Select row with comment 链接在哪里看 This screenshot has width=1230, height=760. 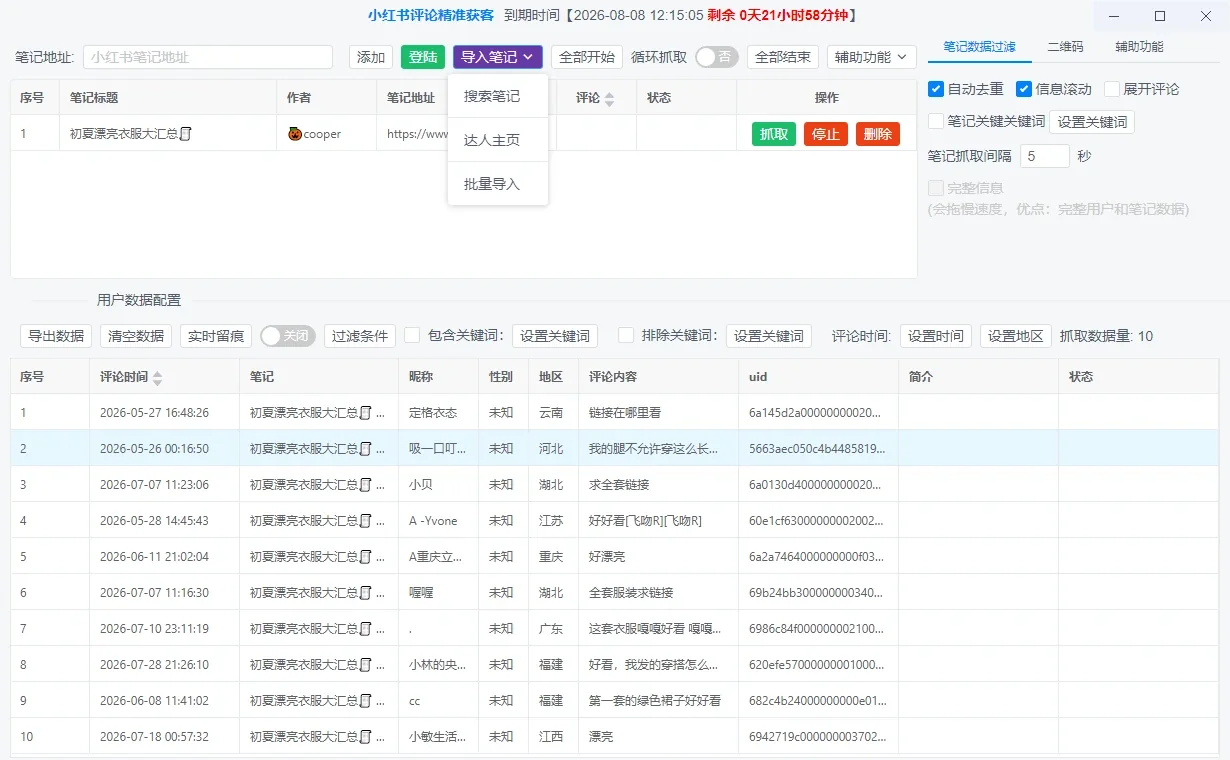coord(614,412)
